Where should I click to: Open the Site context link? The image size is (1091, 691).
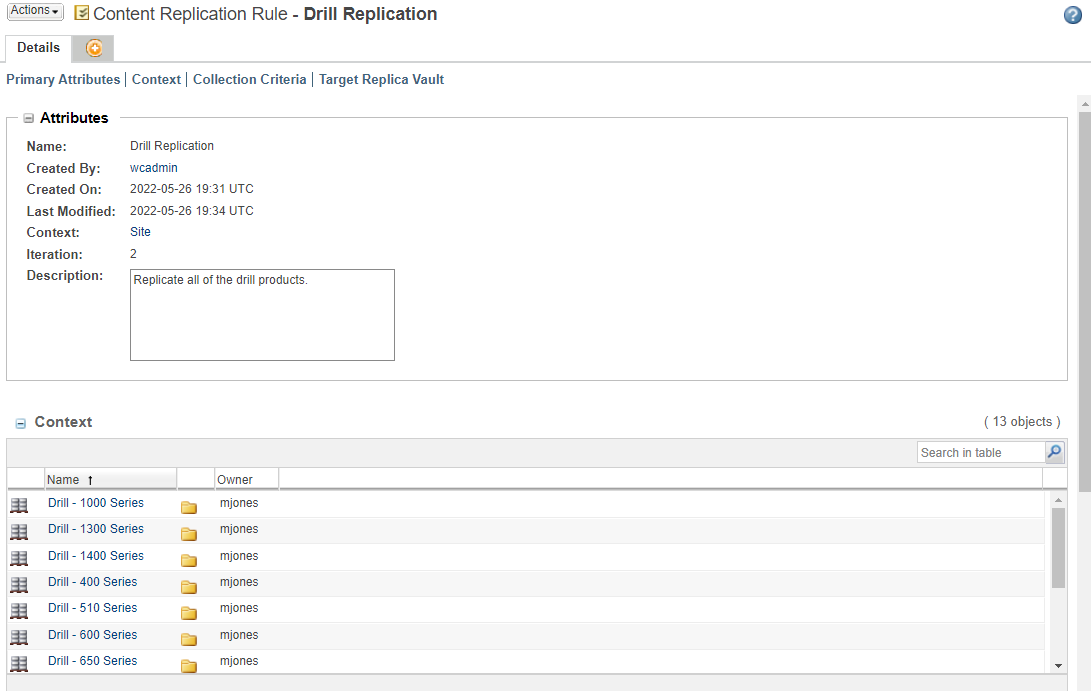click(140, 232)
